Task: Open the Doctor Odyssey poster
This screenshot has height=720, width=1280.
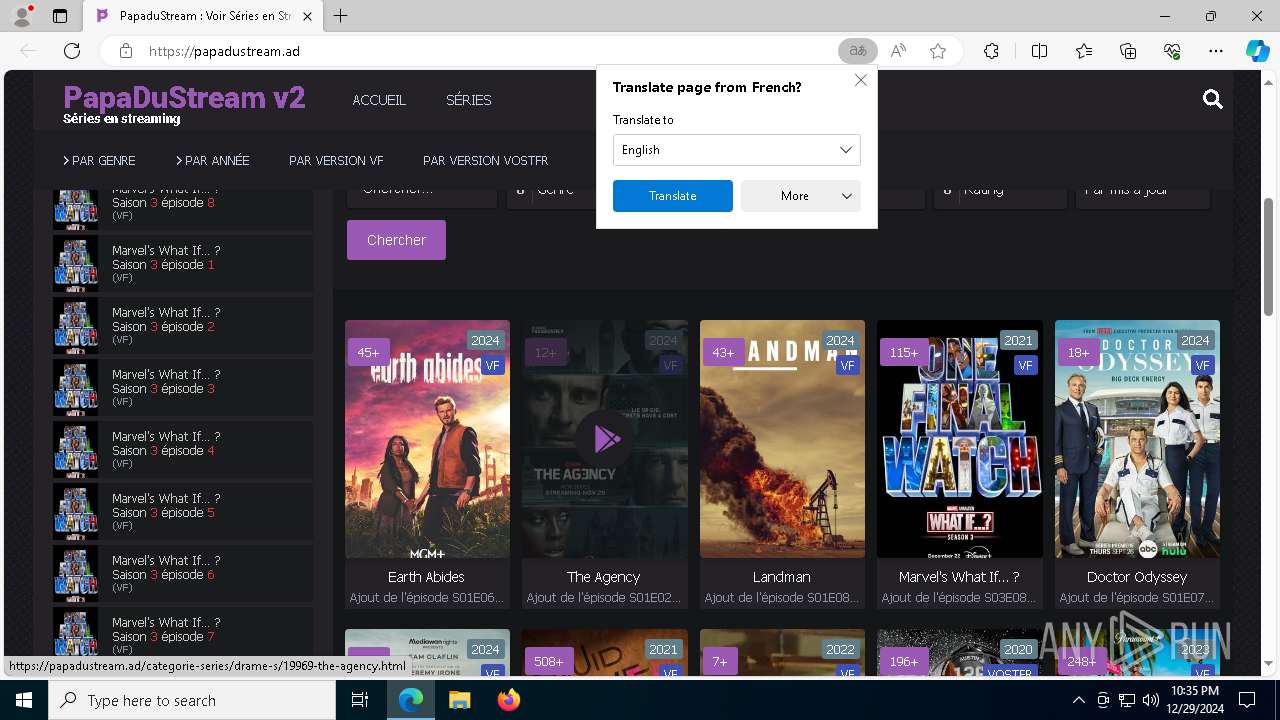Action: tap(1137, 439)
